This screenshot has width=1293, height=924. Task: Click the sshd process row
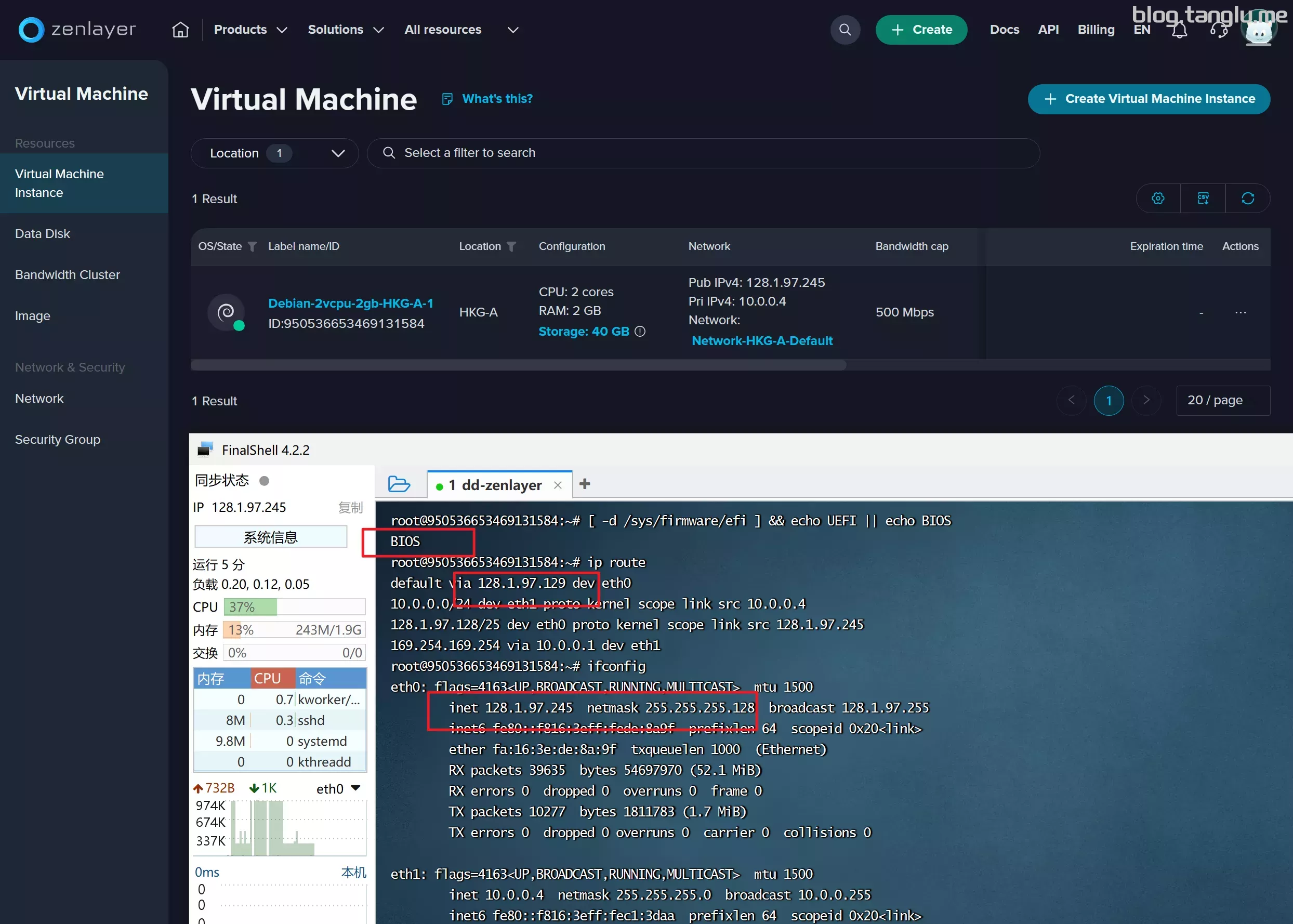(x=280, y=720)
